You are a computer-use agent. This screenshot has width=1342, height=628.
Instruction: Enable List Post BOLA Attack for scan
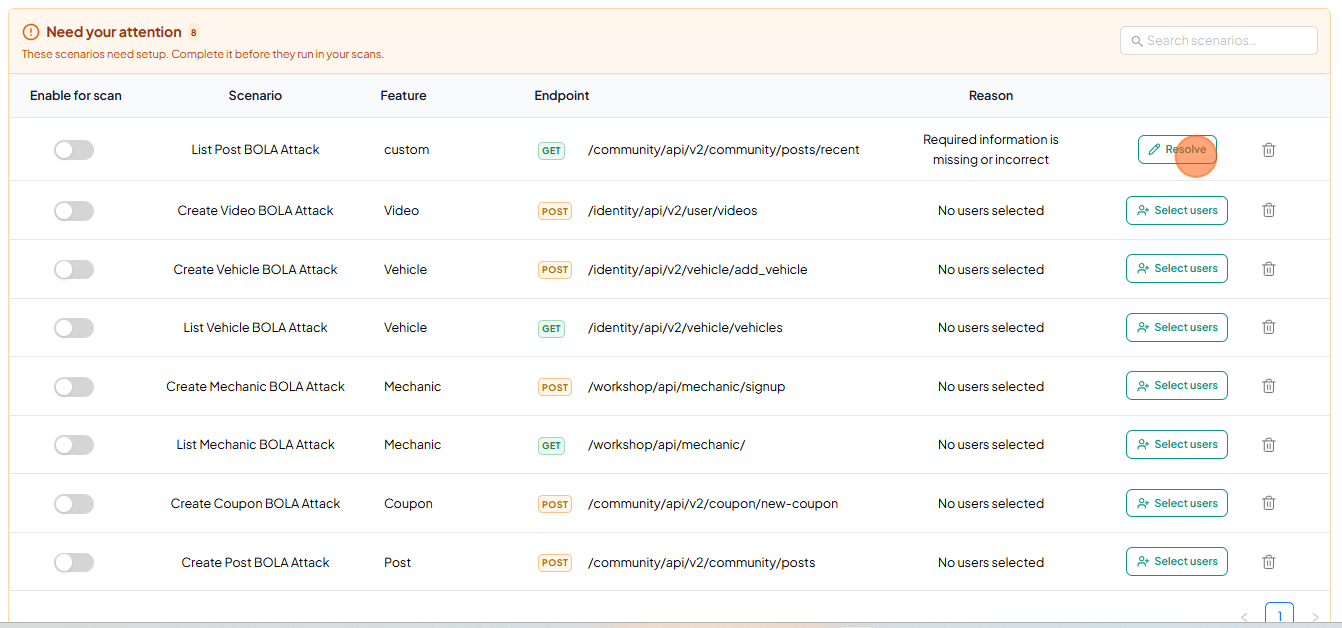74,150
